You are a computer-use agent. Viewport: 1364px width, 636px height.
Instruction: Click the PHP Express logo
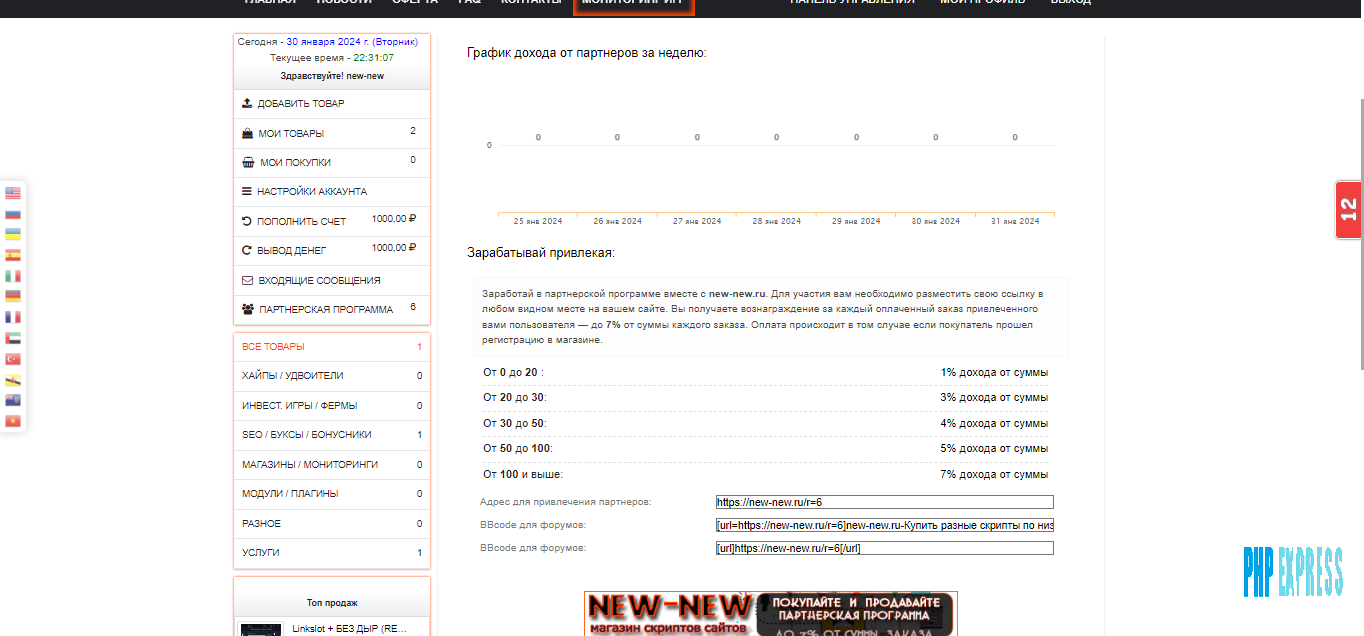point(1294,572)
